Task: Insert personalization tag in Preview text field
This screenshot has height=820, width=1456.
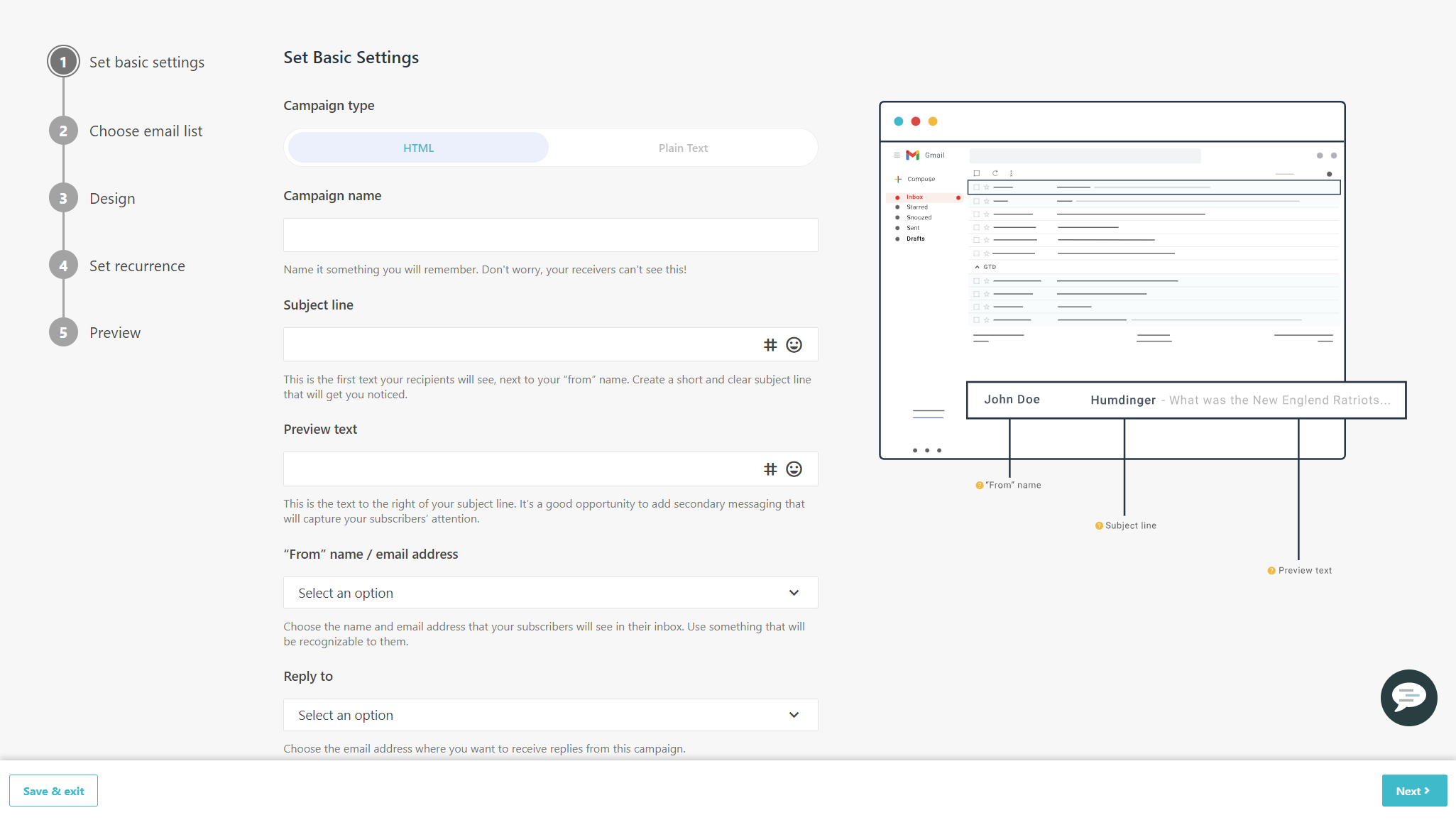Action: coord(769,469)
